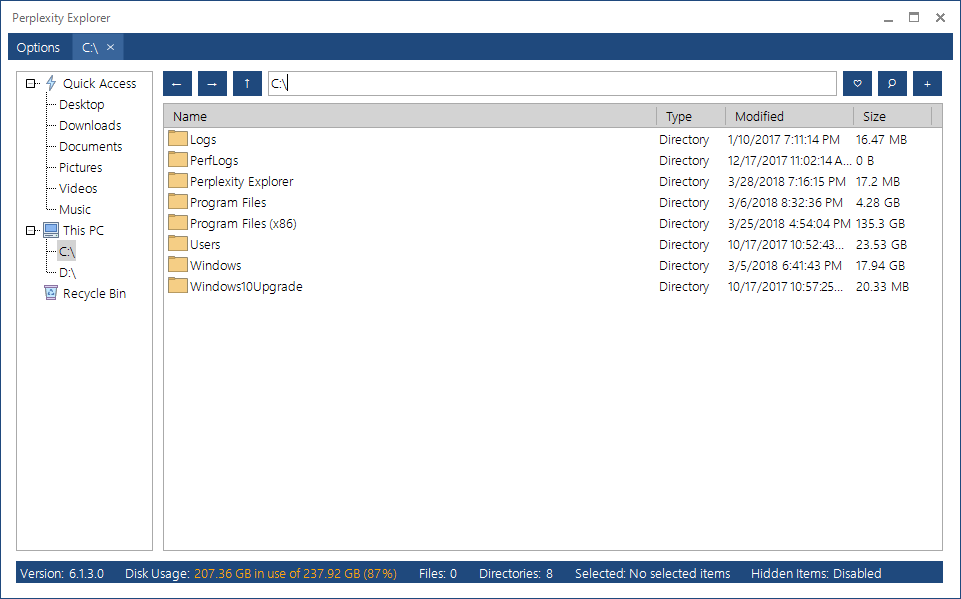The height and width of the screenshot is (599, 961).
Task: Open Music in Quick Access
Action: coord(75,210)
